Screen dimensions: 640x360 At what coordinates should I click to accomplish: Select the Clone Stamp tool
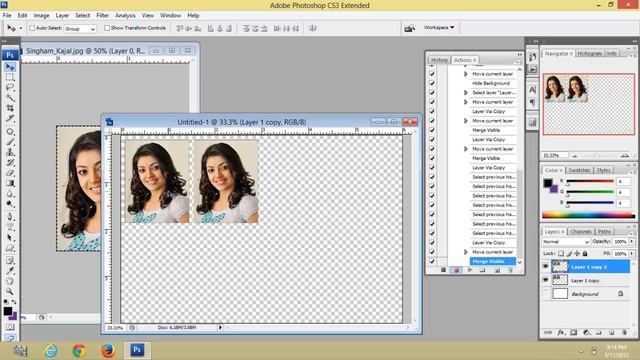pos(10,152)
